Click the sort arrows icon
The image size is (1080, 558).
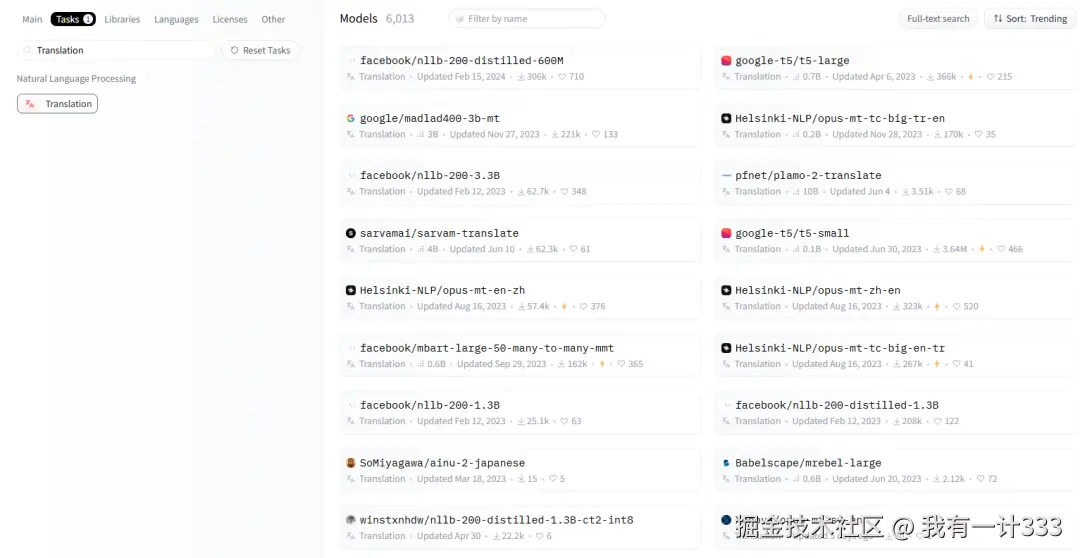pyautogui.click(x=998, y=19)
